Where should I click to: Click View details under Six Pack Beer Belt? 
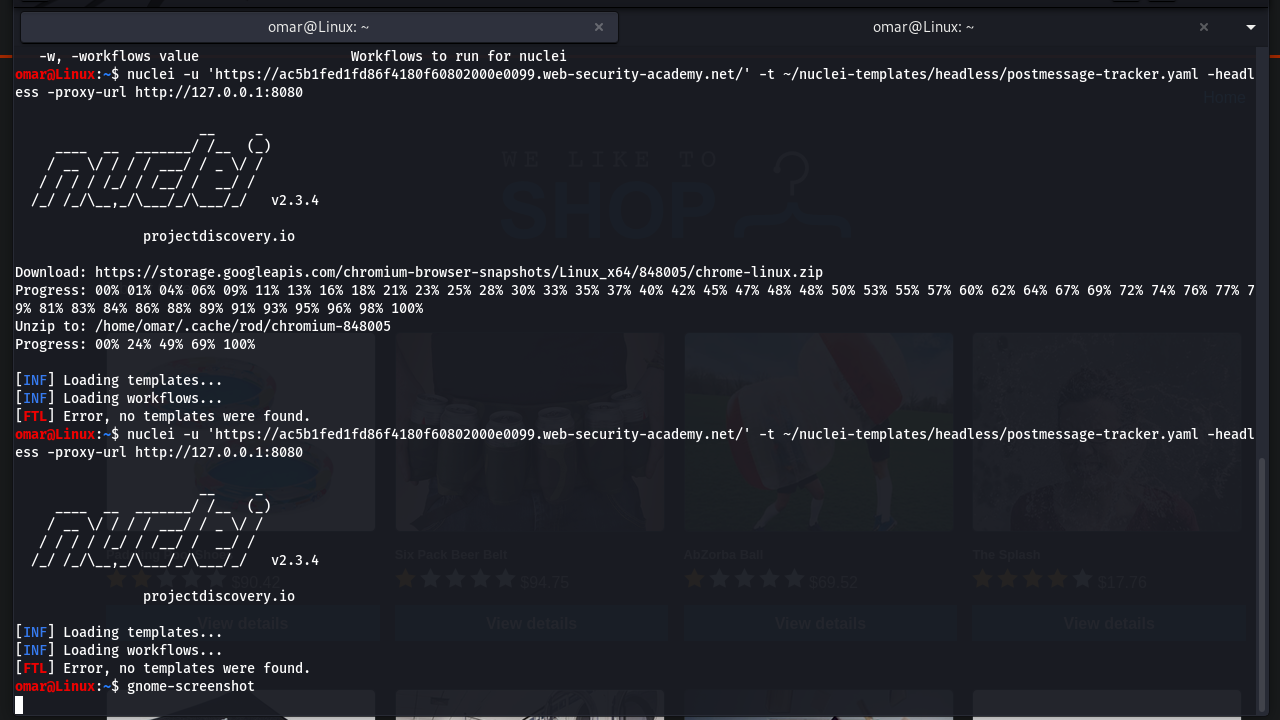click(x=529, y=623)
